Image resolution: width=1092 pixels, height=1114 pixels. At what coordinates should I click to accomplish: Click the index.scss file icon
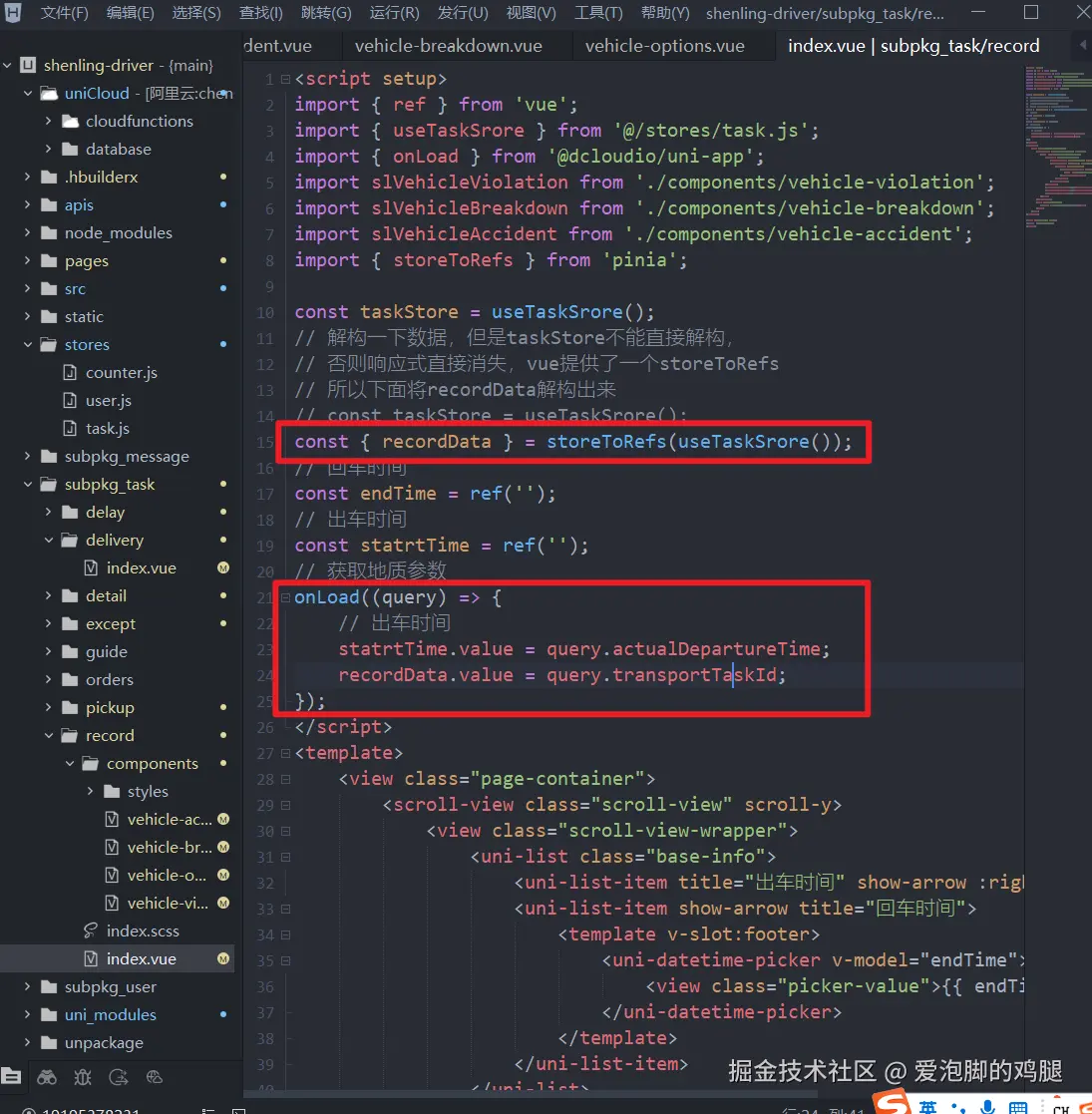(x=90, y=930)
